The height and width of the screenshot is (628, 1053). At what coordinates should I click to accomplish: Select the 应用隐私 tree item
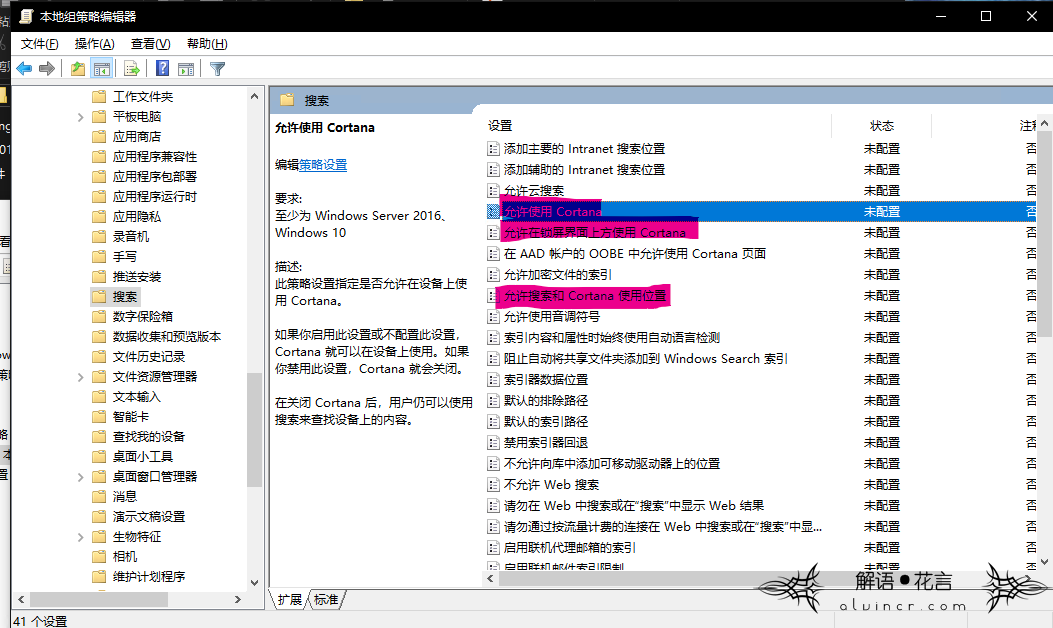click(137, 217)
